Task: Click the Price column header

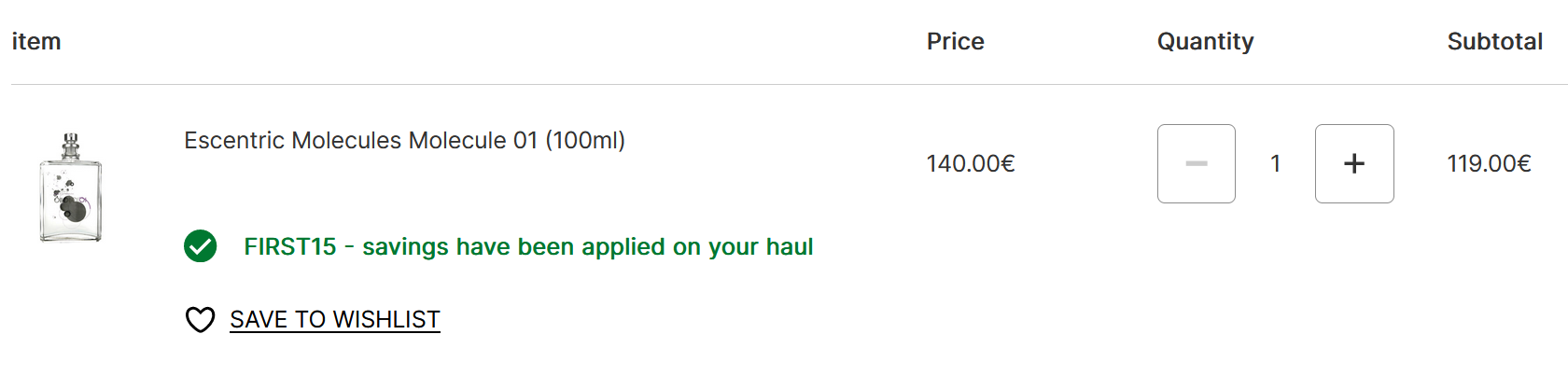Action: (x=955, y=42)
